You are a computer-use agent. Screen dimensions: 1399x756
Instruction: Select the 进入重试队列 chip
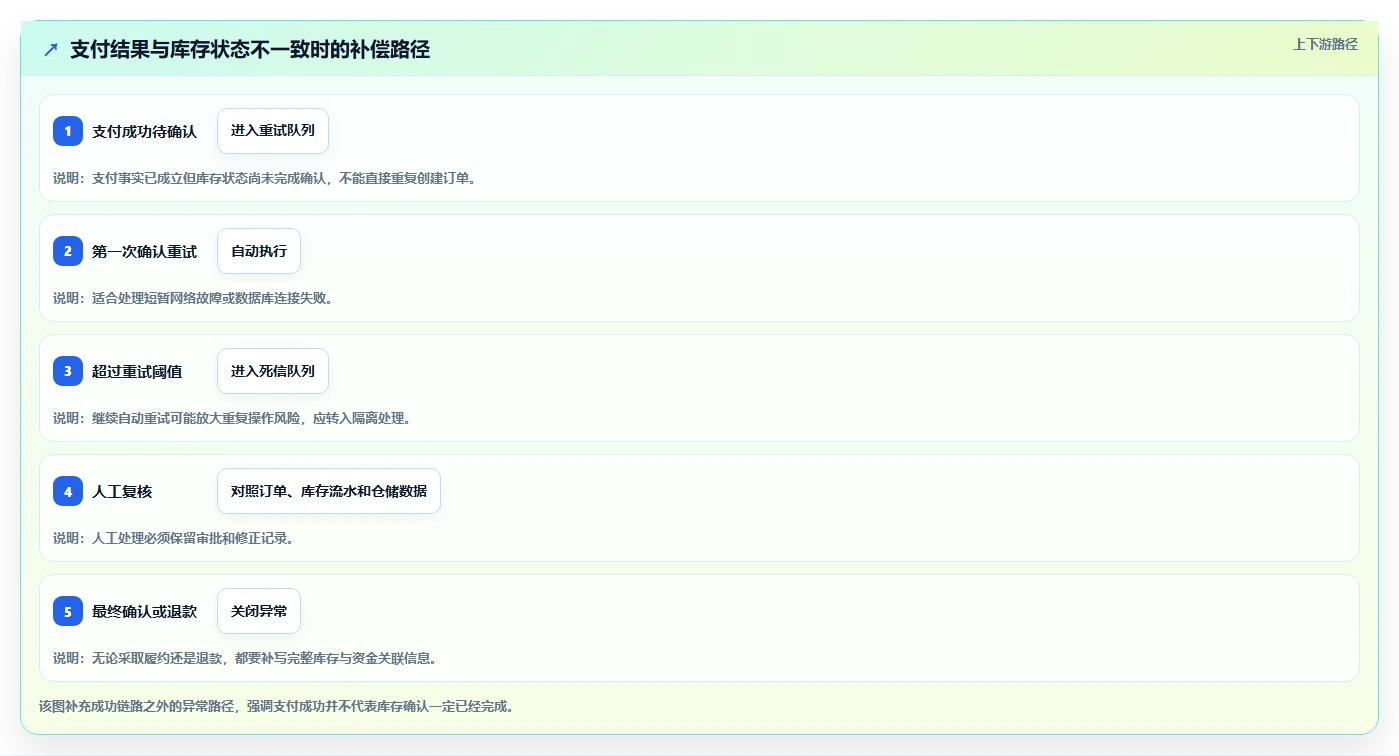coord(273,131)
